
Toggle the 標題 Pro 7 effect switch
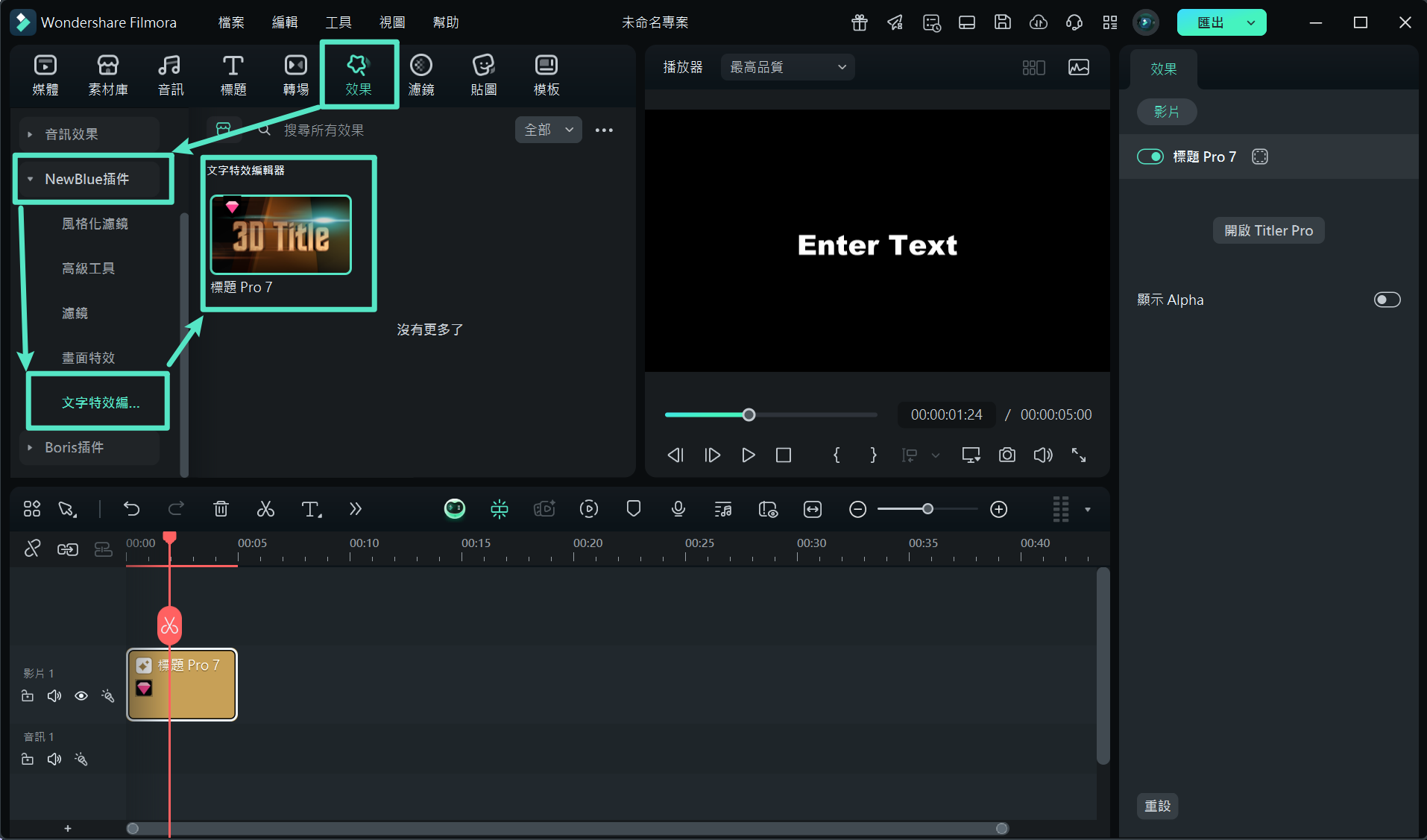(1150, 157)
